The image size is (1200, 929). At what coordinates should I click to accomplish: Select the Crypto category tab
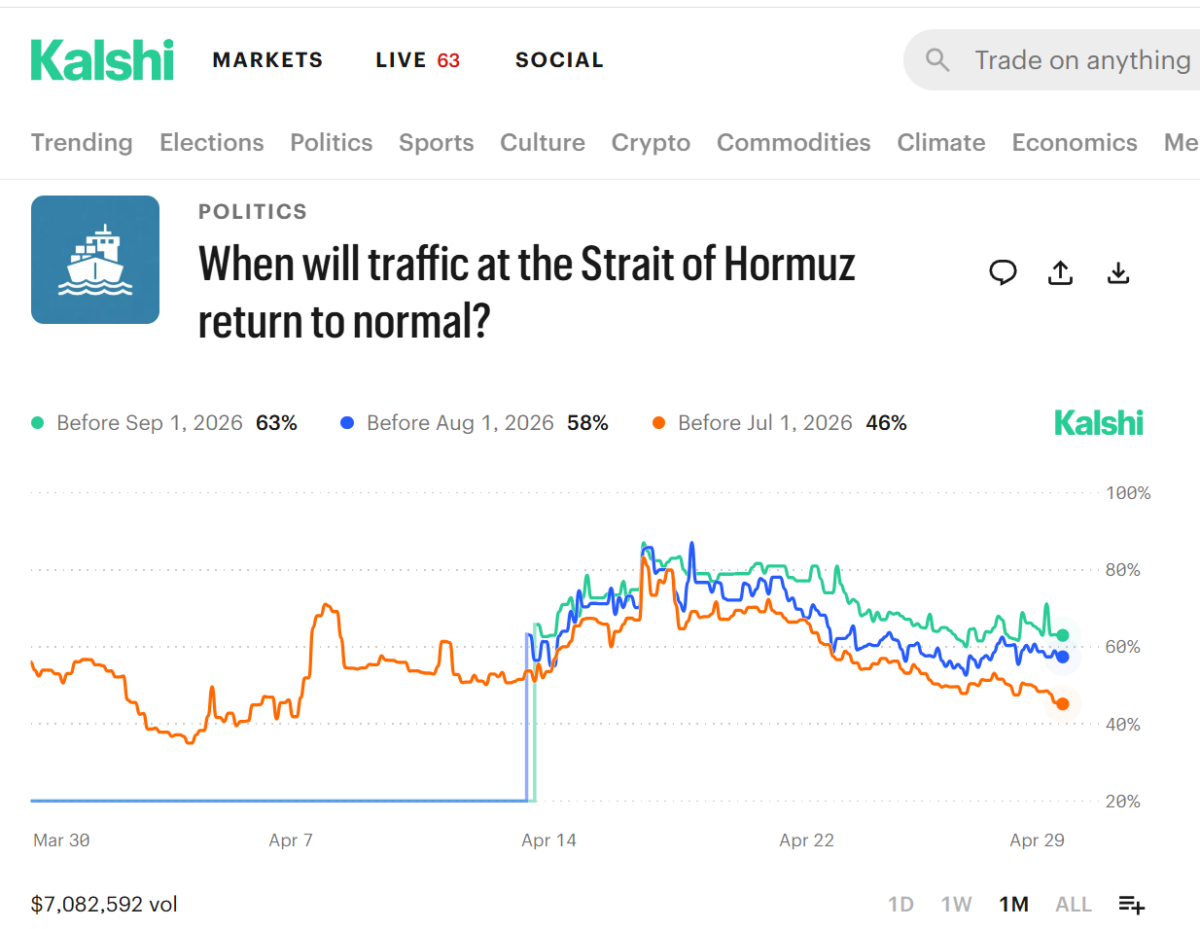(x=651, y=143)
